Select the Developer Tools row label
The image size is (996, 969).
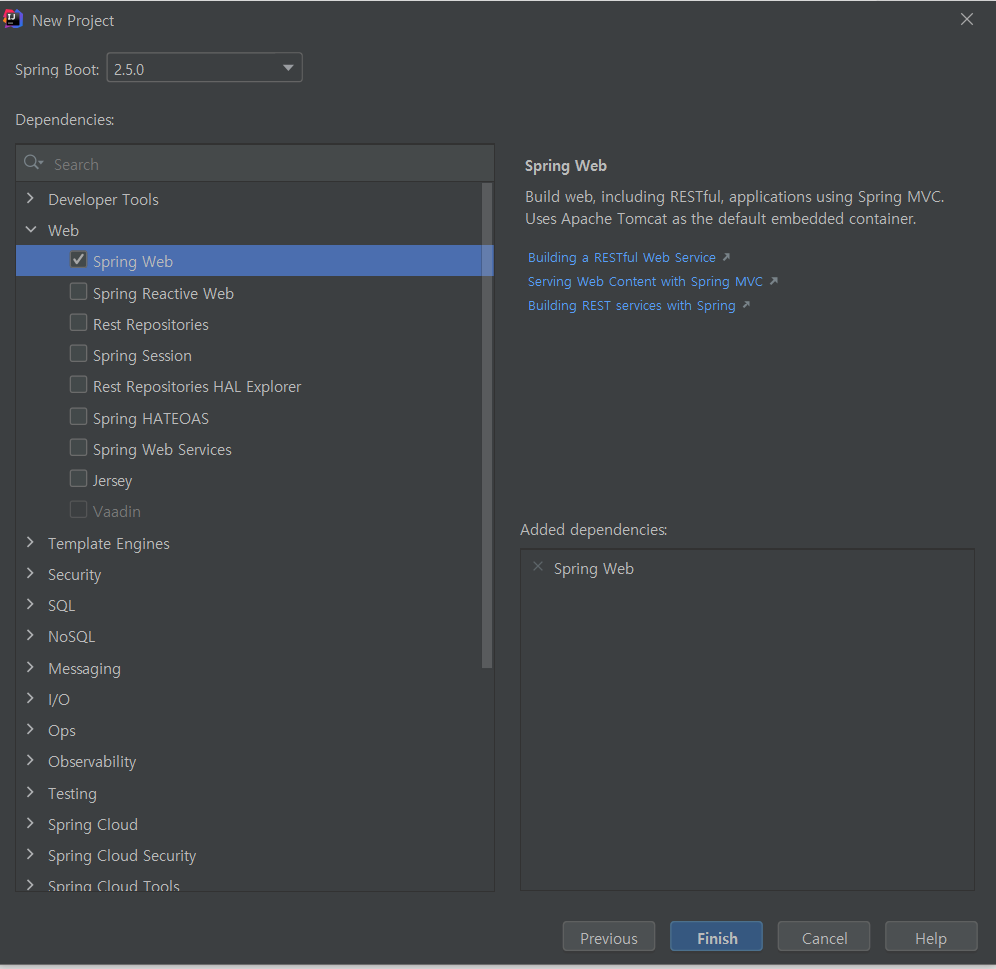[x=104, y=200]
